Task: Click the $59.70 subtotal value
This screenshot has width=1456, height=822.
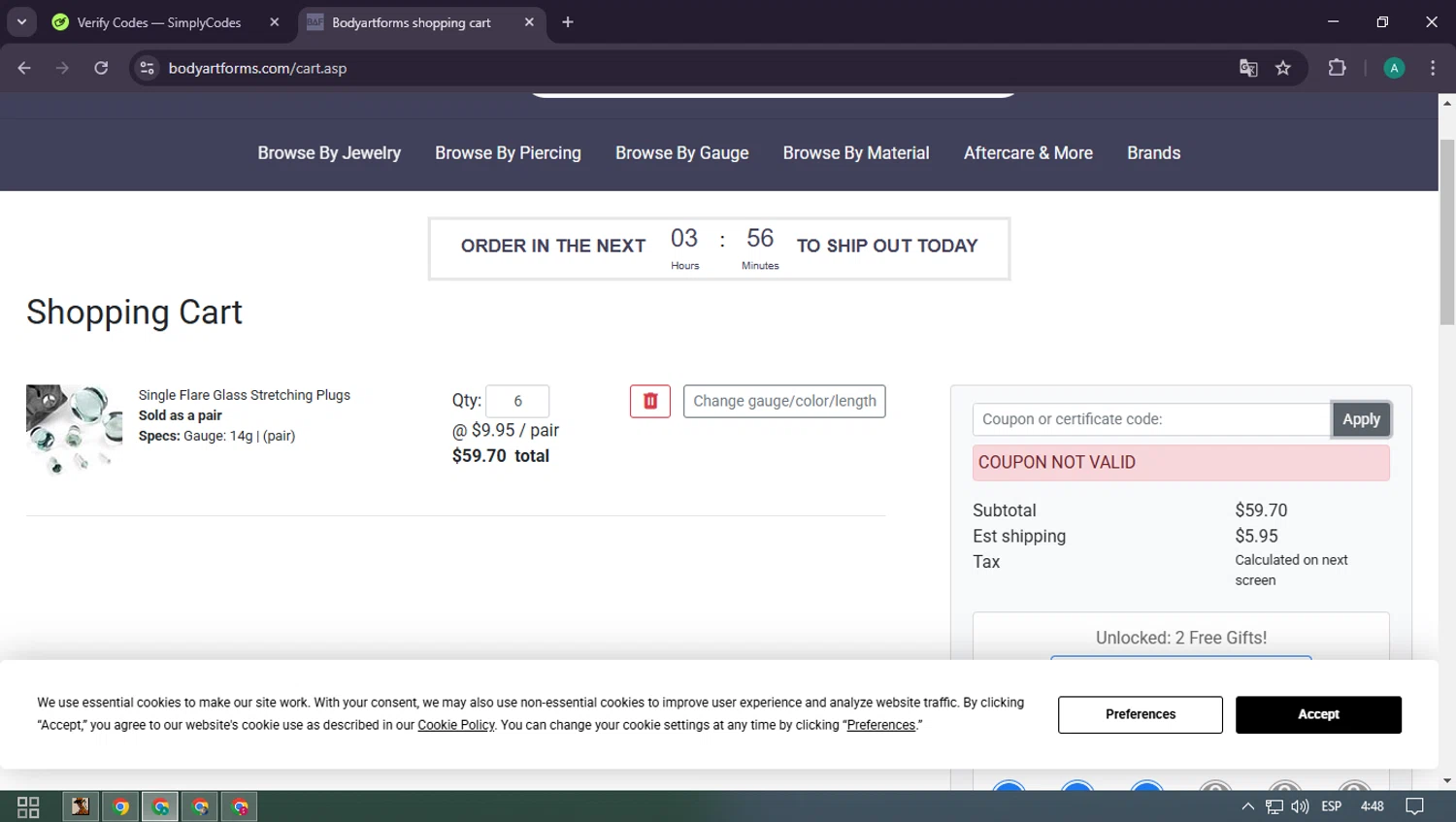Action: point(1261,510)
